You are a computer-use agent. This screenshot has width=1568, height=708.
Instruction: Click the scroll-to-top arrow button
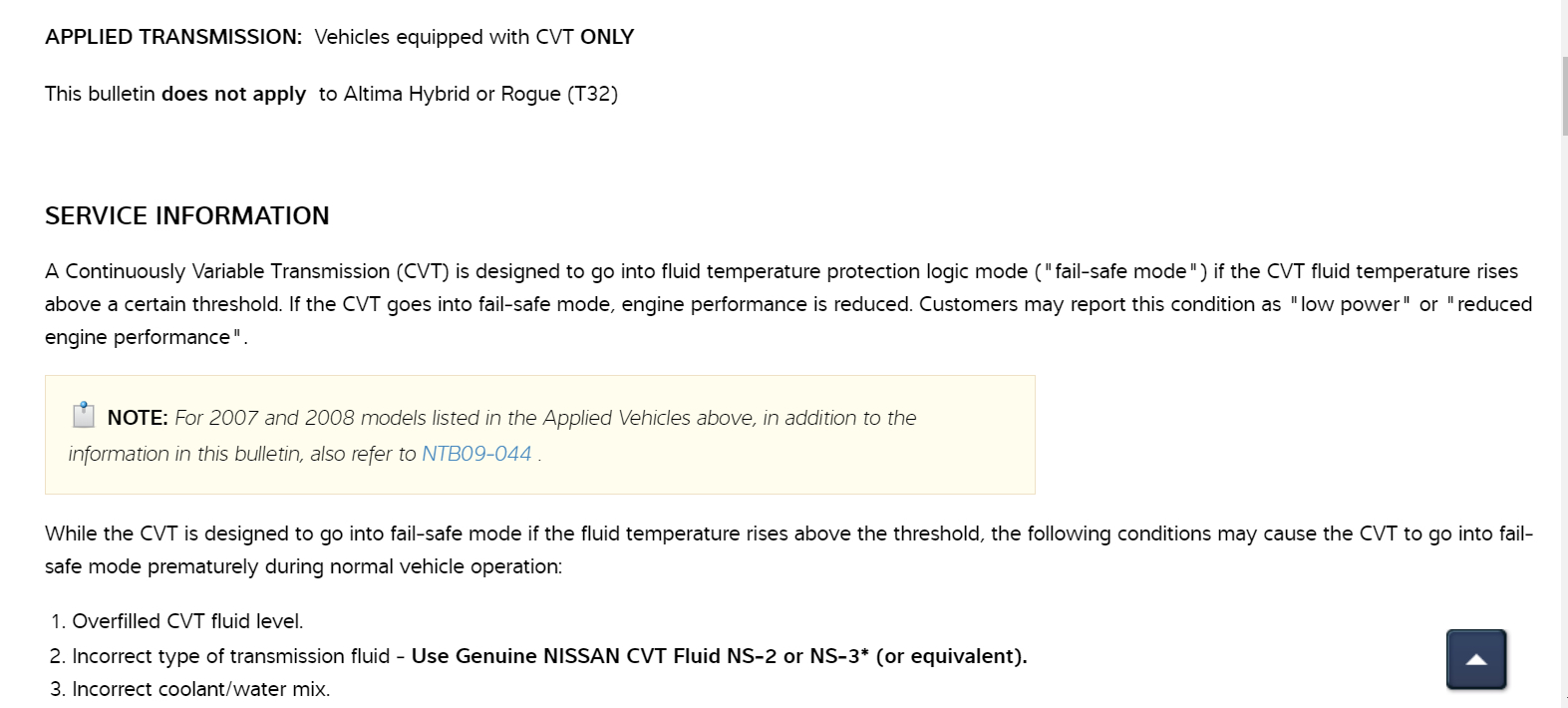1476,659
